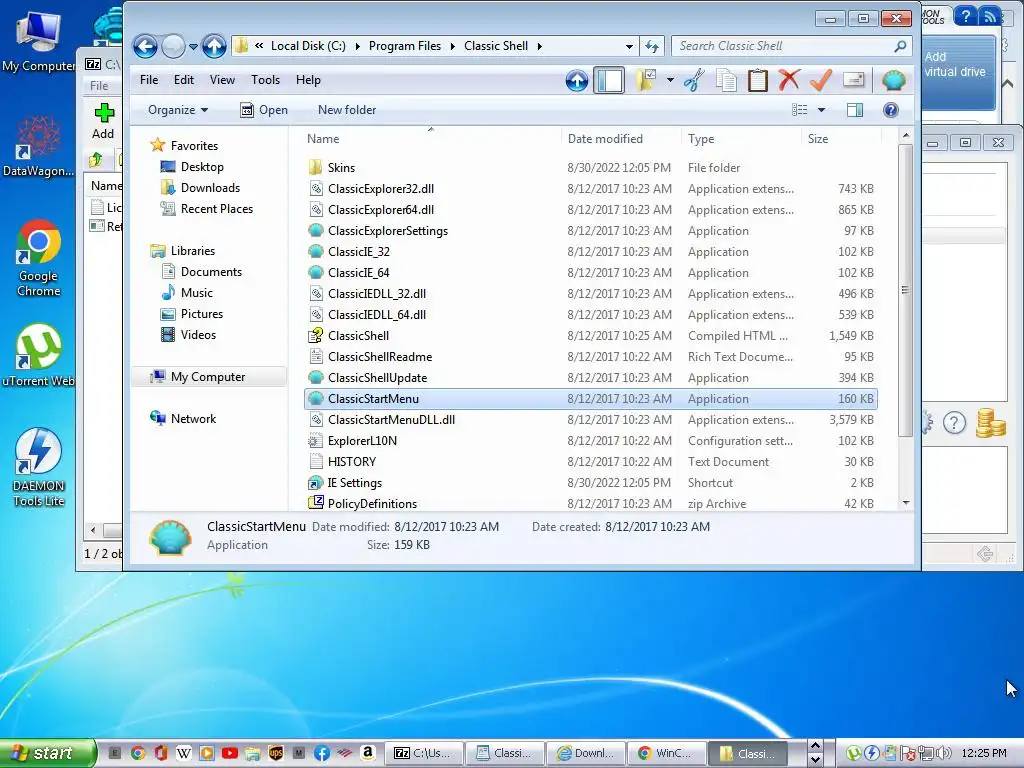Delete selected file with red X icon
Image resolution: width=1024 pixels, height=768 pixels.
[x=790, y=80]
